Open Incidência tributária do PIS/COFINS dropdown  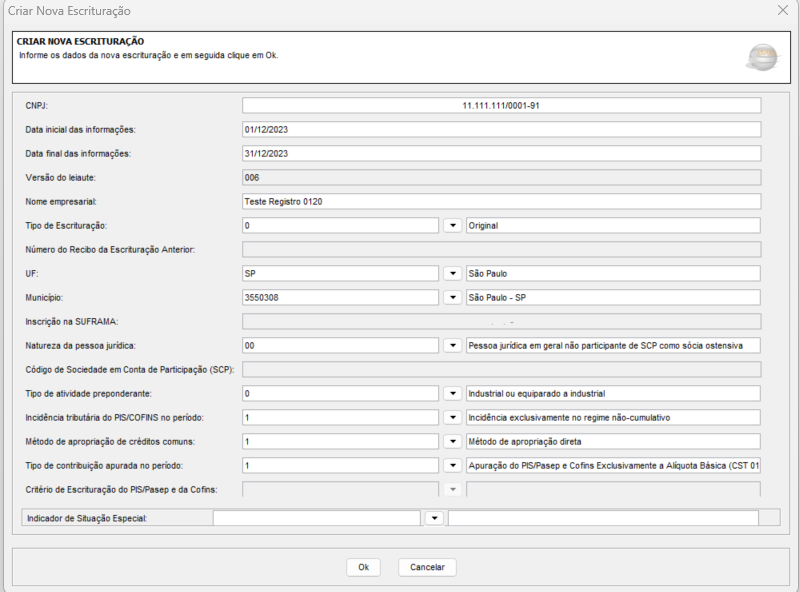coord(452,417)
